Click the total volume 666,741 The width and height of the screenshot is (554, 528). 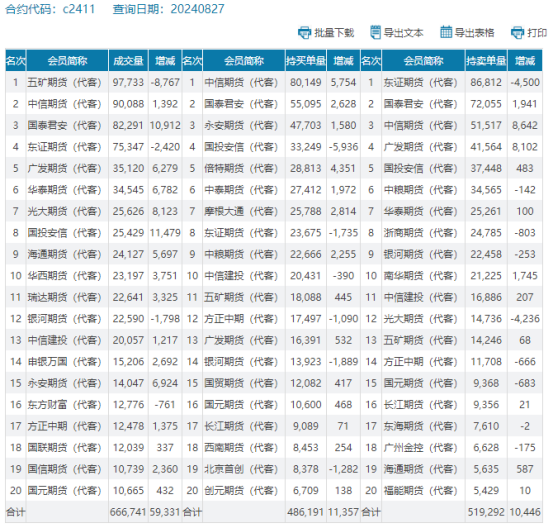[x=128, y=512]
